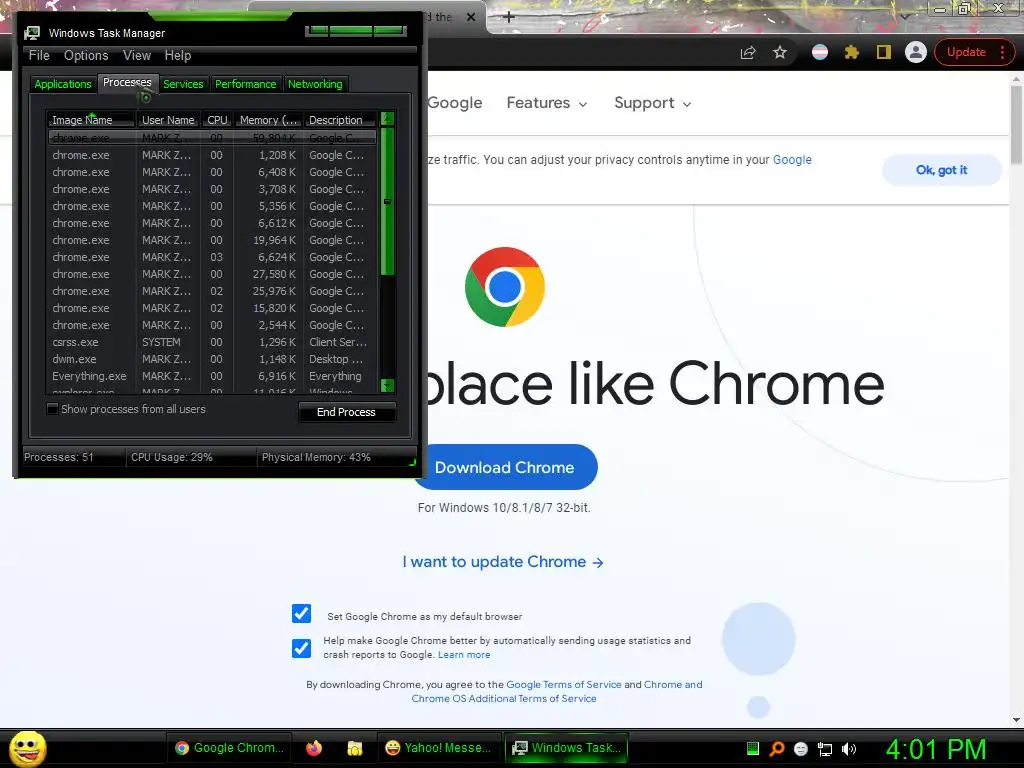
Task: Switch to Google Chrome taskbar button
Action: coord(229,748)
